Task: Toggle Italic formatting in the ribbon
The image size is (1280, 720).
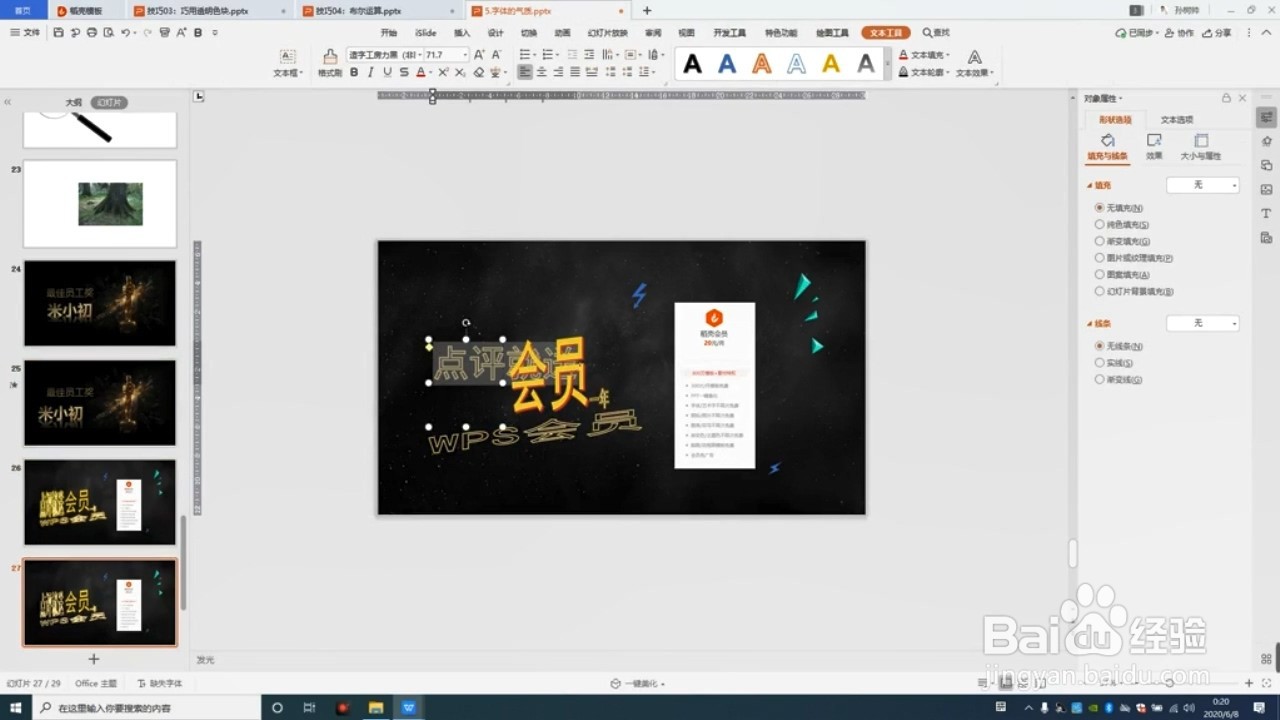Action: coord(371,72)
